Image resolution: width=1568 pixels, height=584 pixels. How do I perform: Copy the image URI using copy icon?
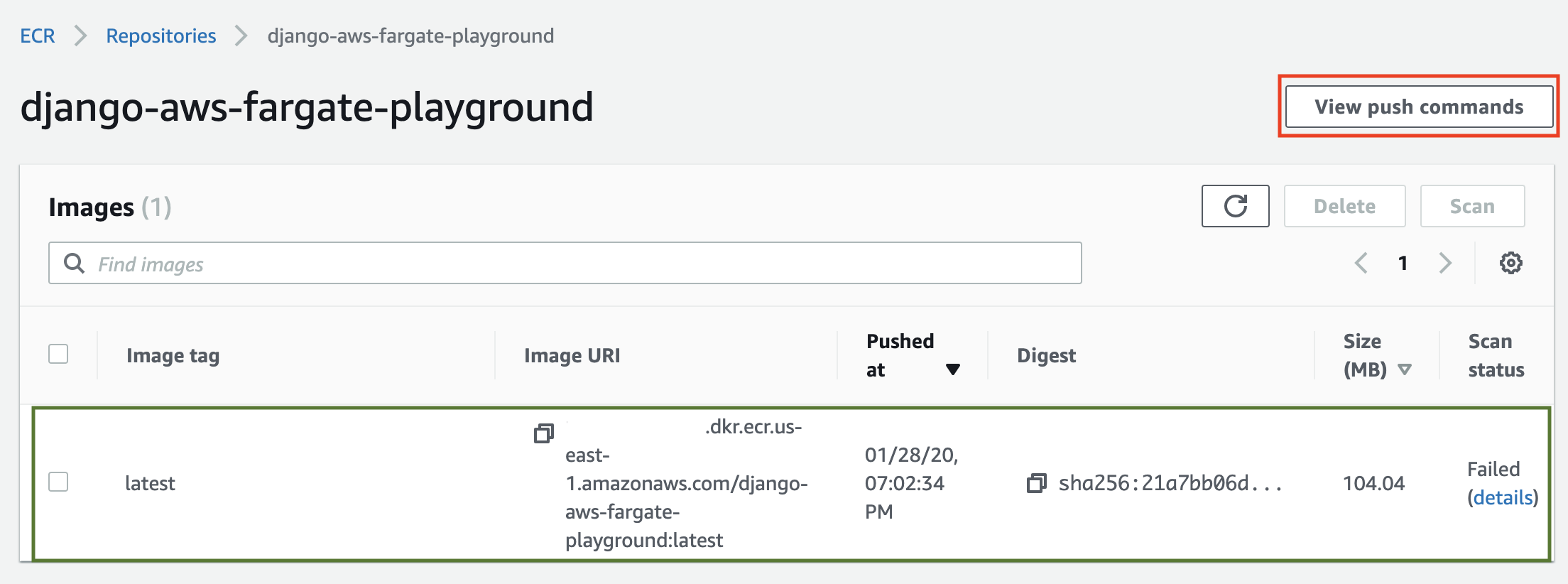[x=543, y=433]
